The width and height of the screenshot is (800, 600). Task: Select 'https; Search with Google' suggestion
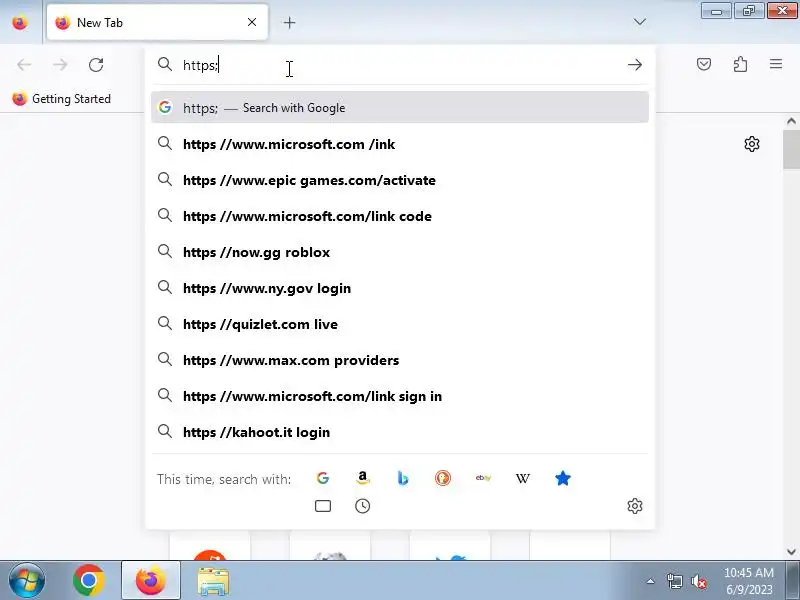click(399, 108)
